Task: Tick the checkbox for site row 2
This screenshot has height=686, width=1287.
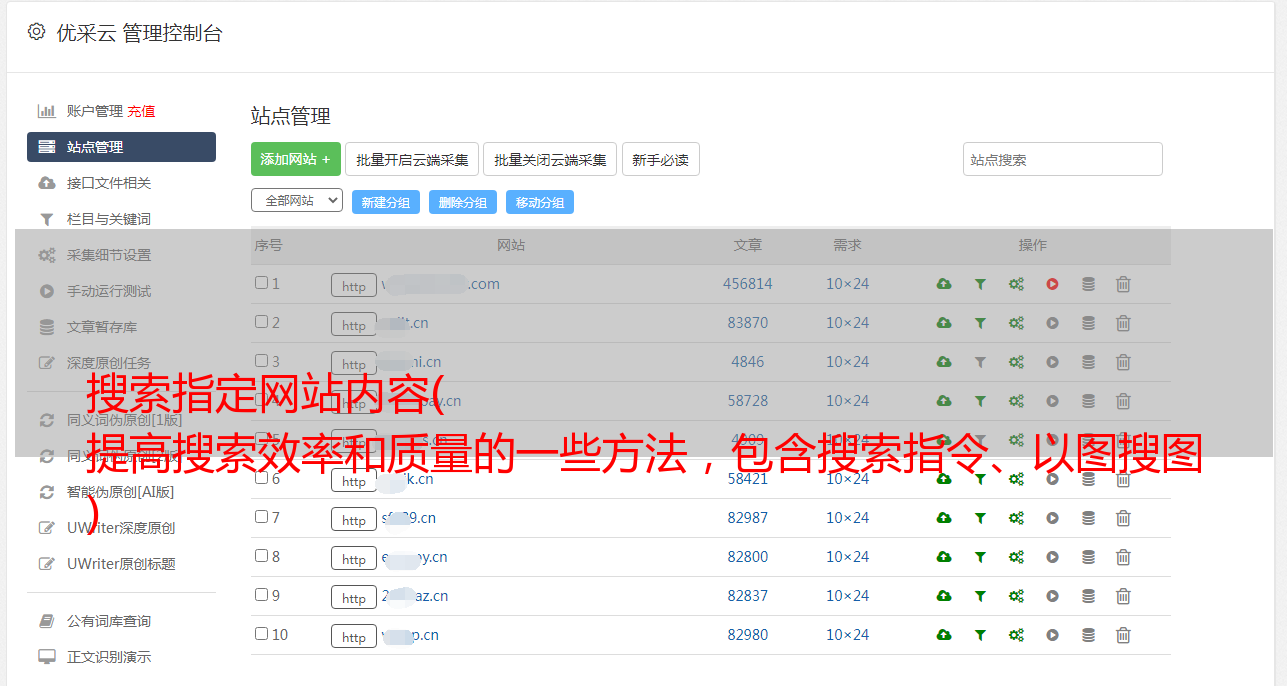Action: click(261, 322)
